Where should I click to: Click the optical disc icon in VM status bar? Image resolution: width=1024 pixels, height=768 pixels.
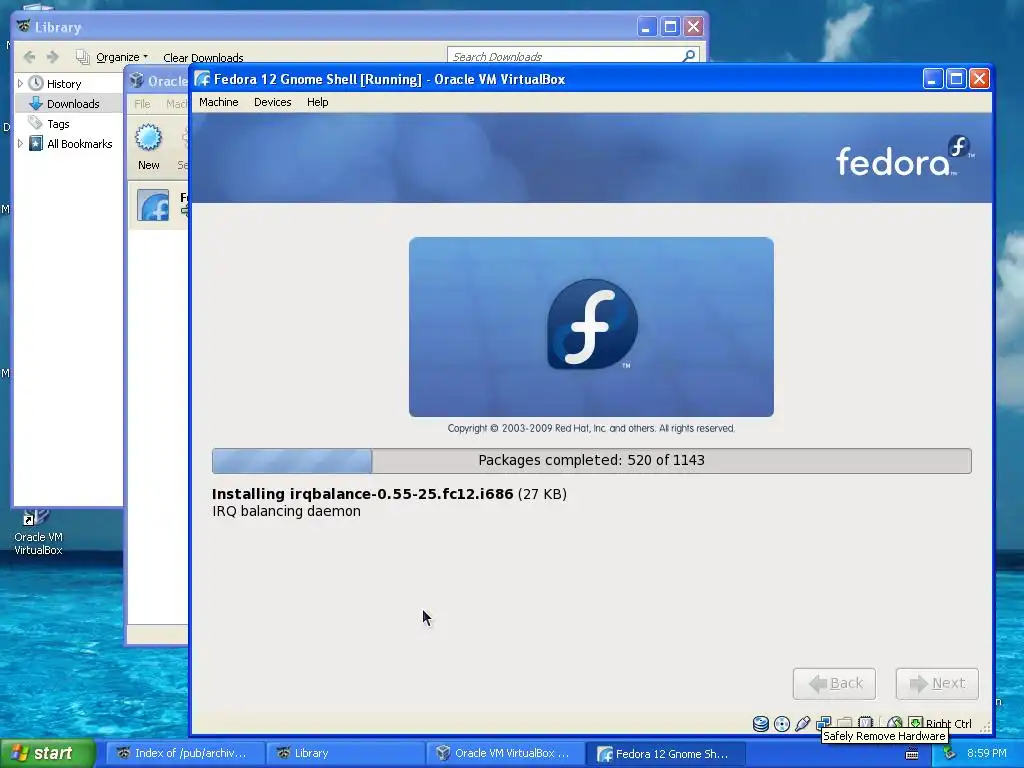(x=782, y=724)
